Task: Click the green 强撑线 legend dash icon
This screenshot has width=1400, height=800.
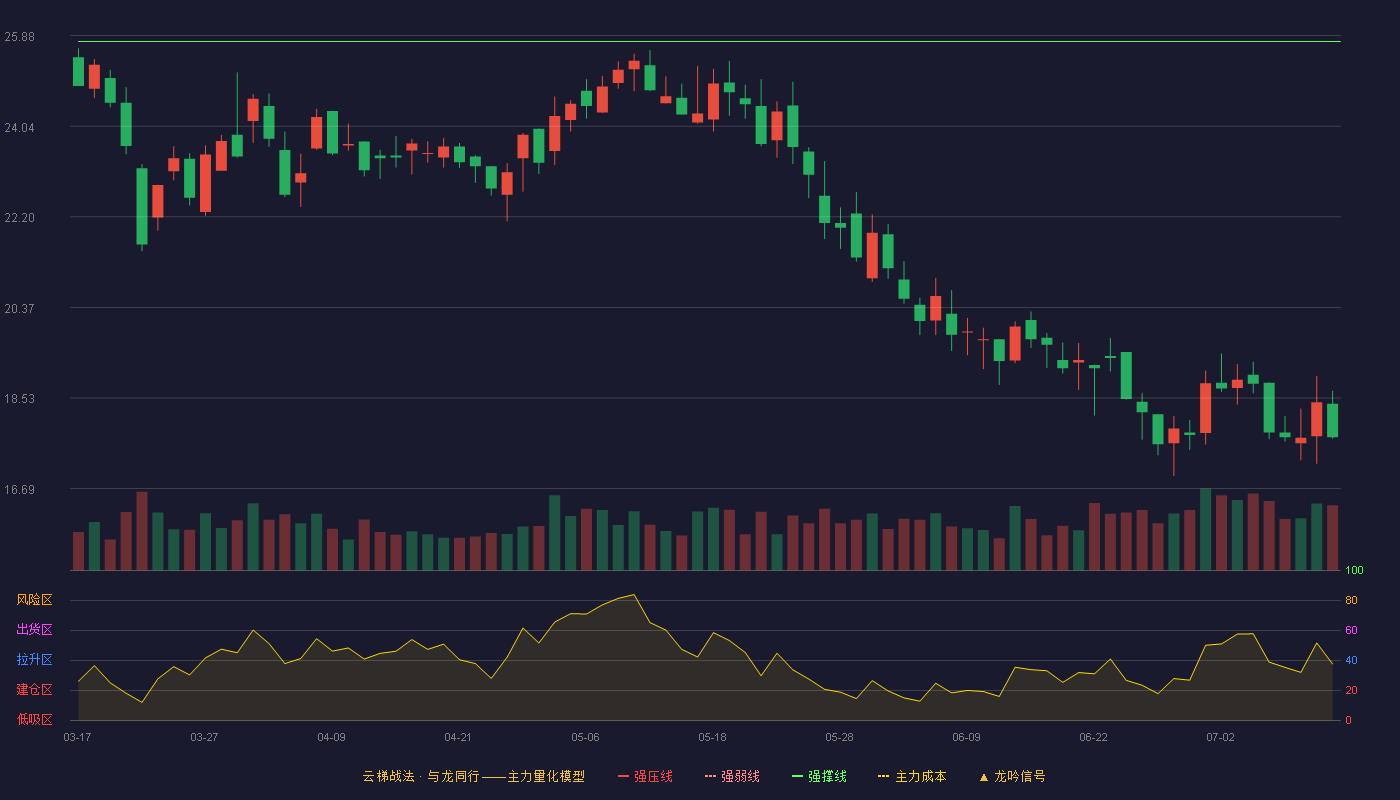Action: click(x=797, y=776)
